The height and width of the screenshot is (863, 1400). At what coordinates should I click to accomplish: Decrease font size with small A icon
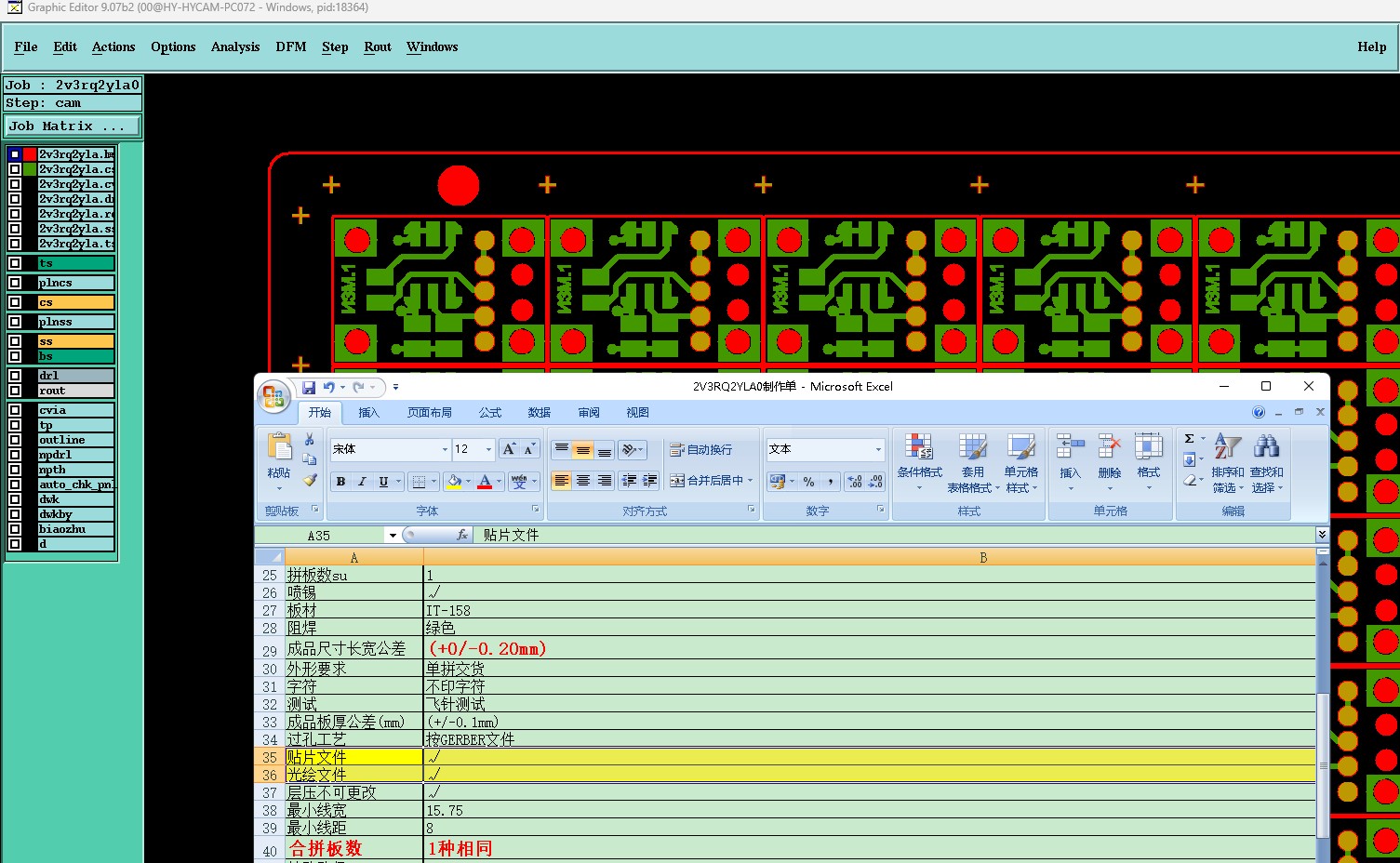pyautogui.click(x=529, y=449)
